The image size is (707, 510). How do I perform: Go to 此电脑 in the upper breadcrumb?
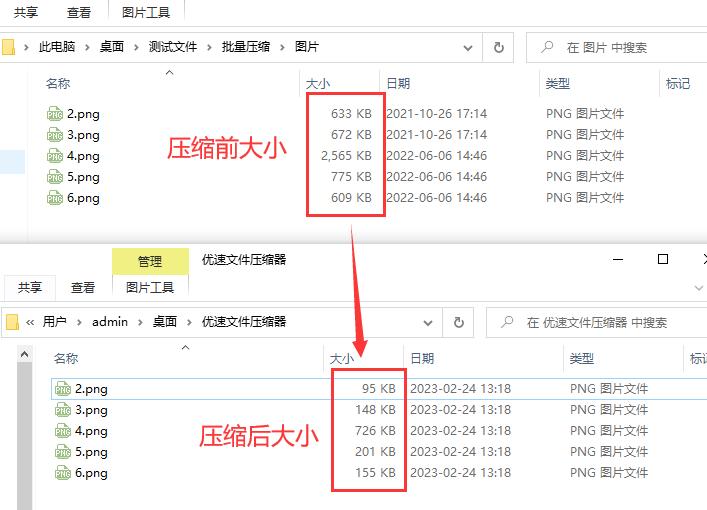[x=57, y=47]
